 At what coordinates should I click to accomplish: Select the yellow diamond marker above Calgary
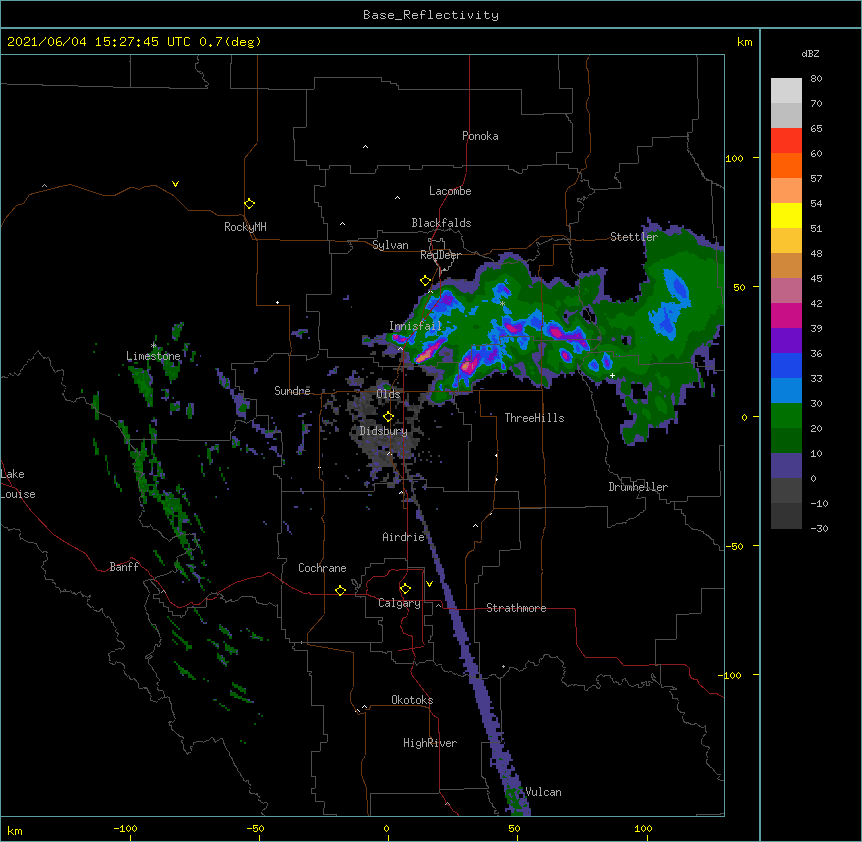tap(405, 589)
